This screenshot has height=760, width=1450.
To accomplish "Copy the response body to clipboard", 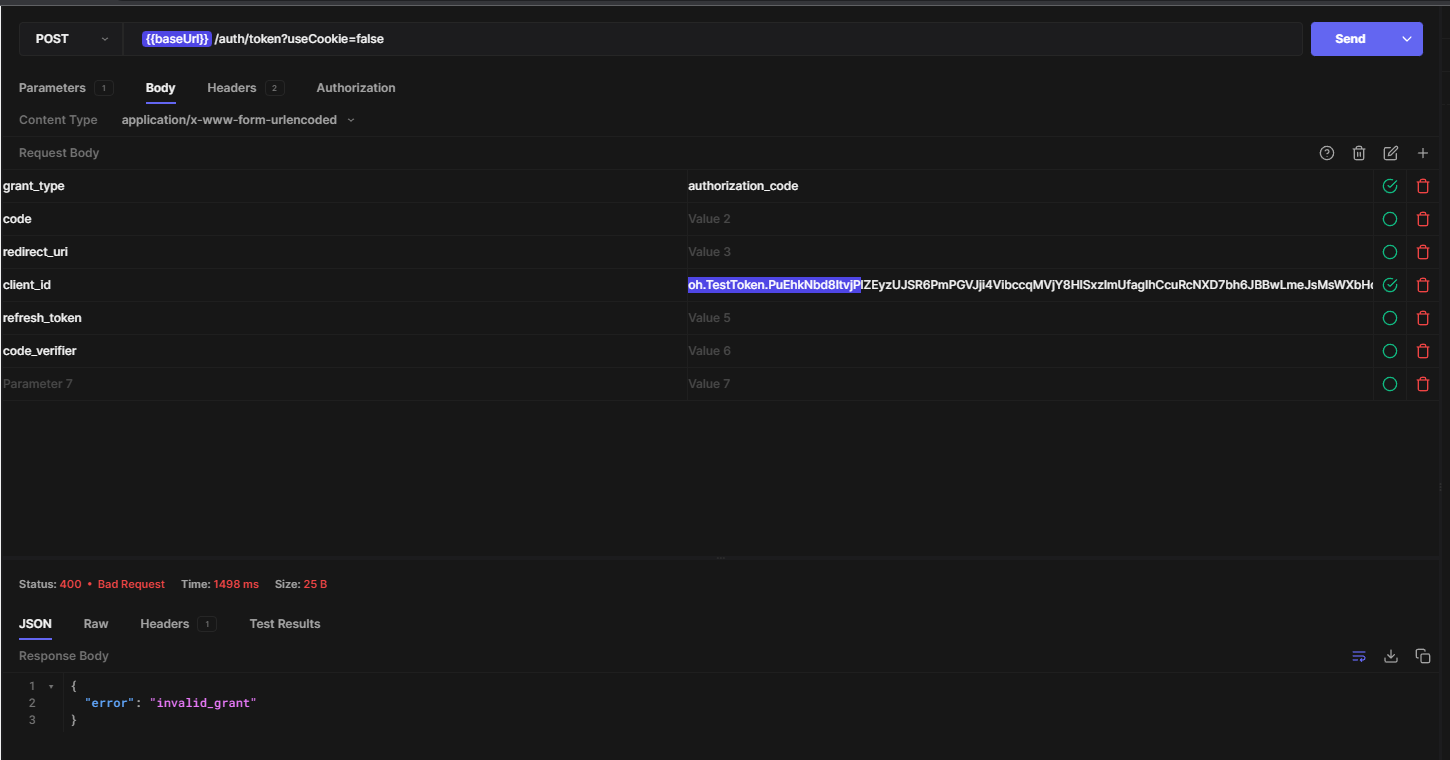I will click(x=1423, y=656).
